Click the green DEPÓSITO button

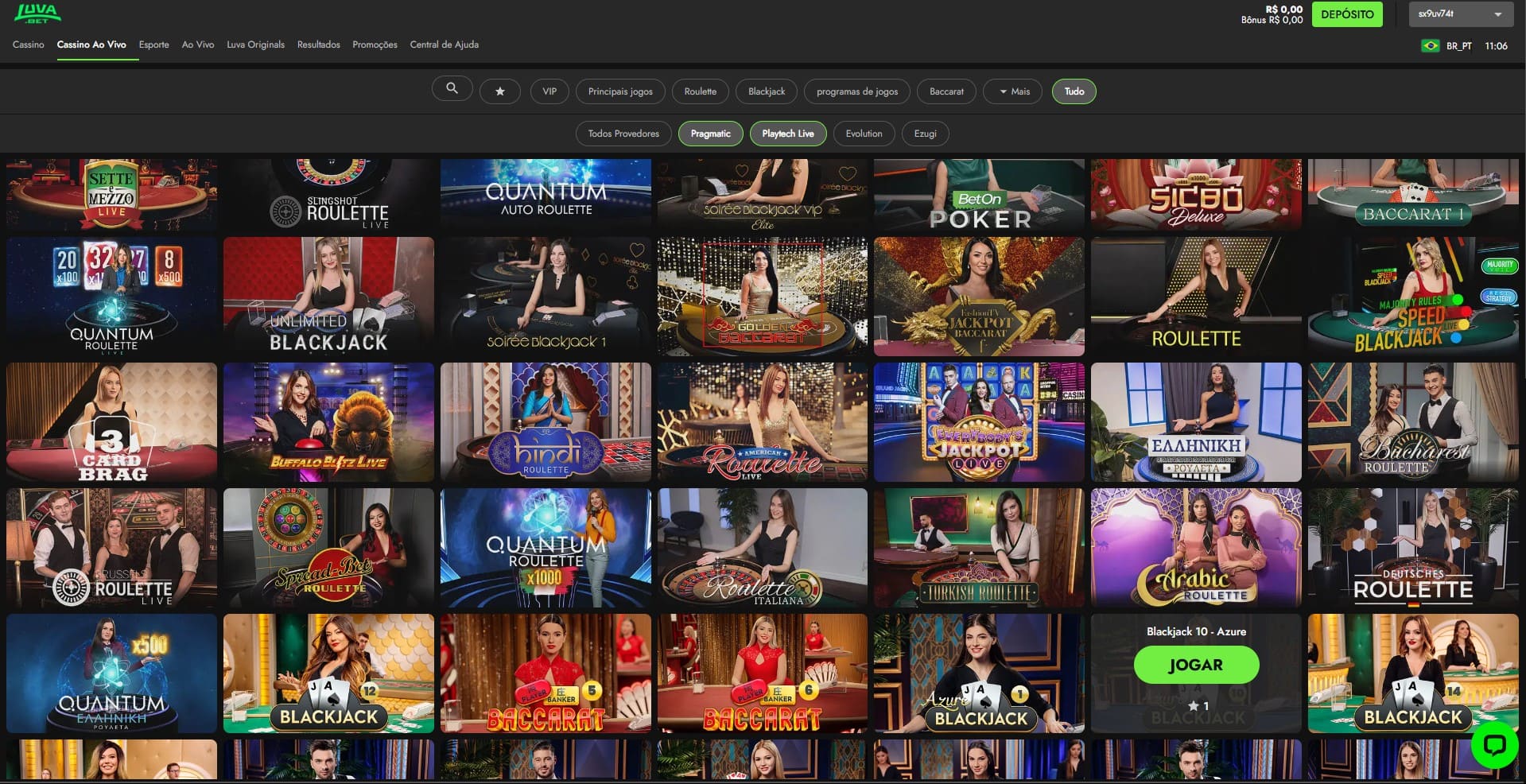point(1347,14)
